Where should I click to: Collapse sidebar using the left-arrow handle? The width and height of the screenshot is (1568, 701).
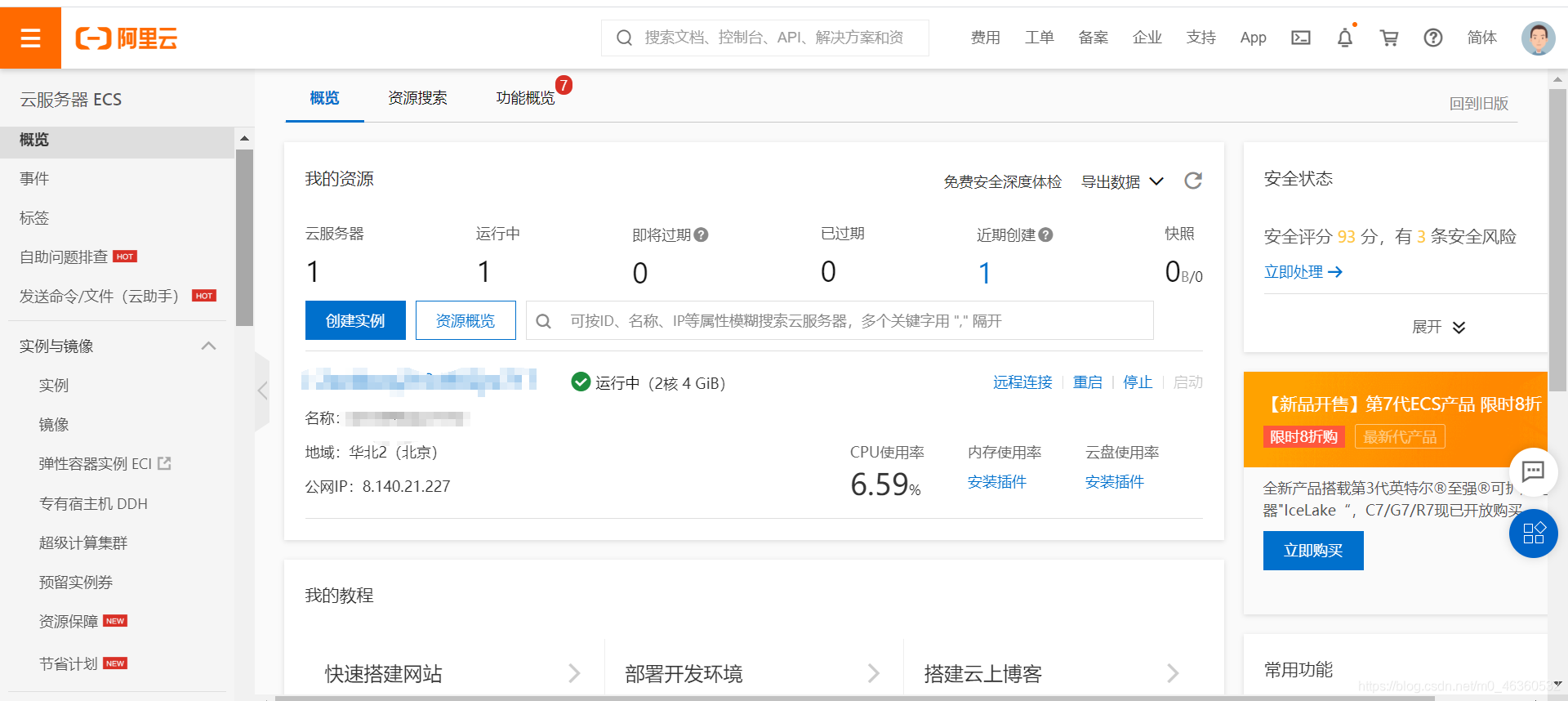click(262, 391)
